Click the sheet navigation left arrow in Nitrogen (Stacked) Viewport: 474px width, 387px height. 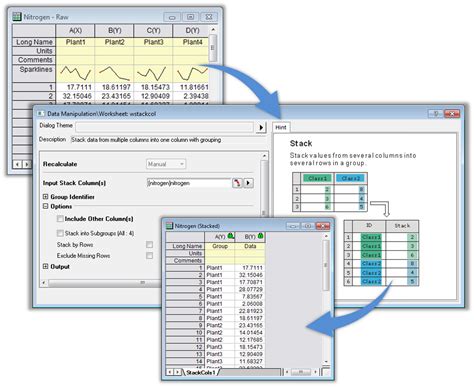(x=170, y=372)
